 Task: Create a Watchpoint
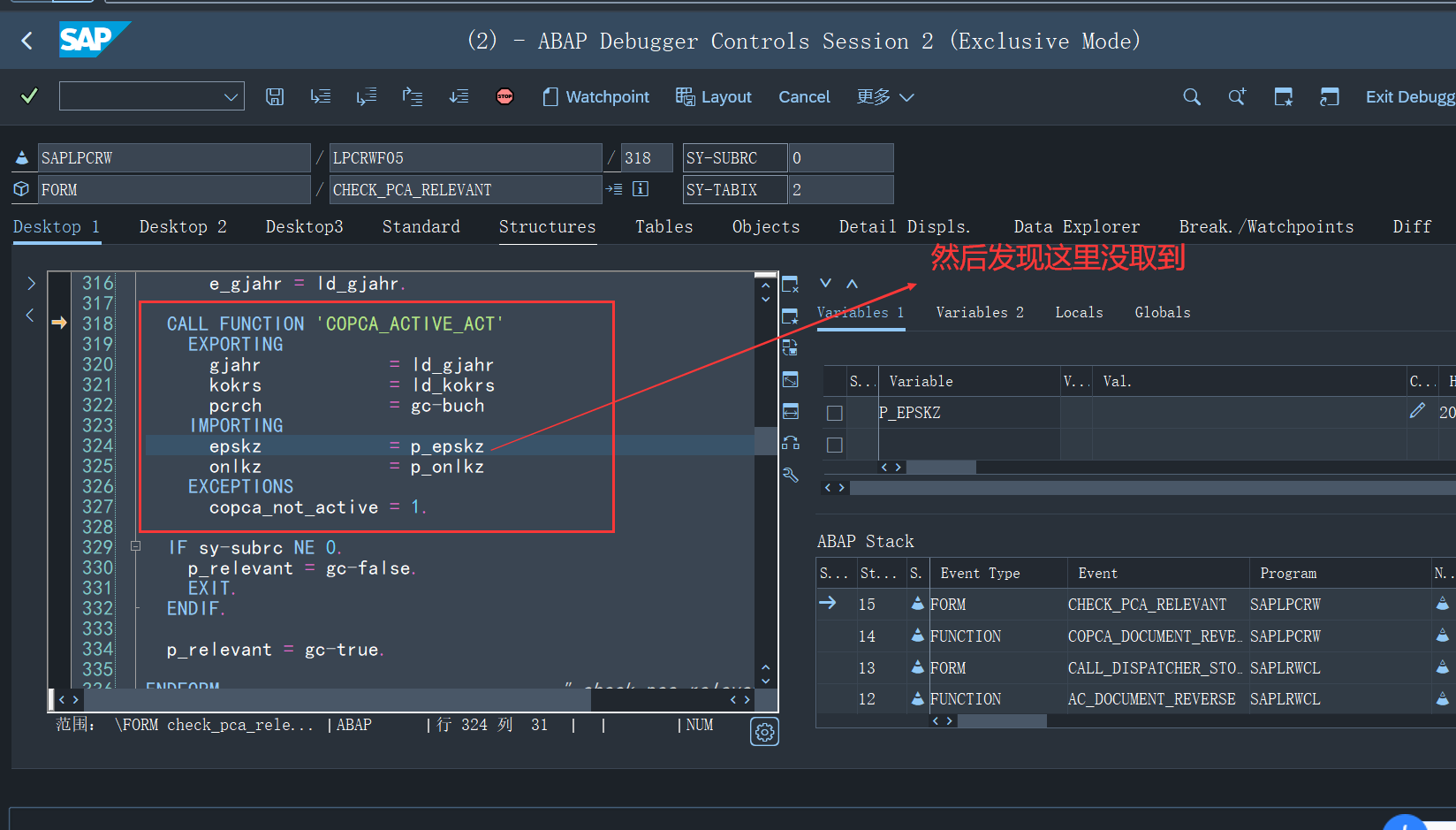(x=596, y=96)
